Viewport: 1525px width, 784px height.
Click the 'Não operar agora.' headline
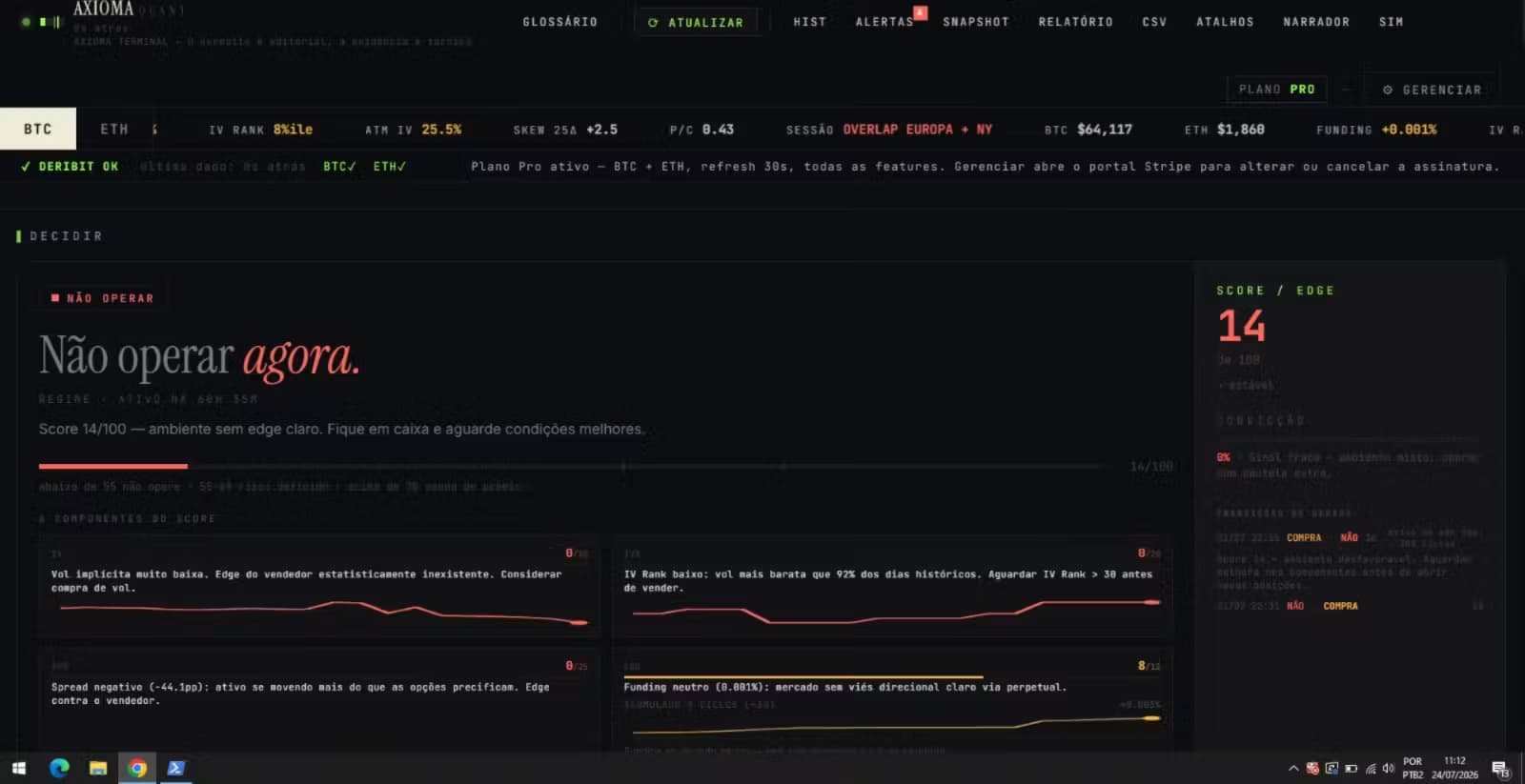[x=199, y=357]
